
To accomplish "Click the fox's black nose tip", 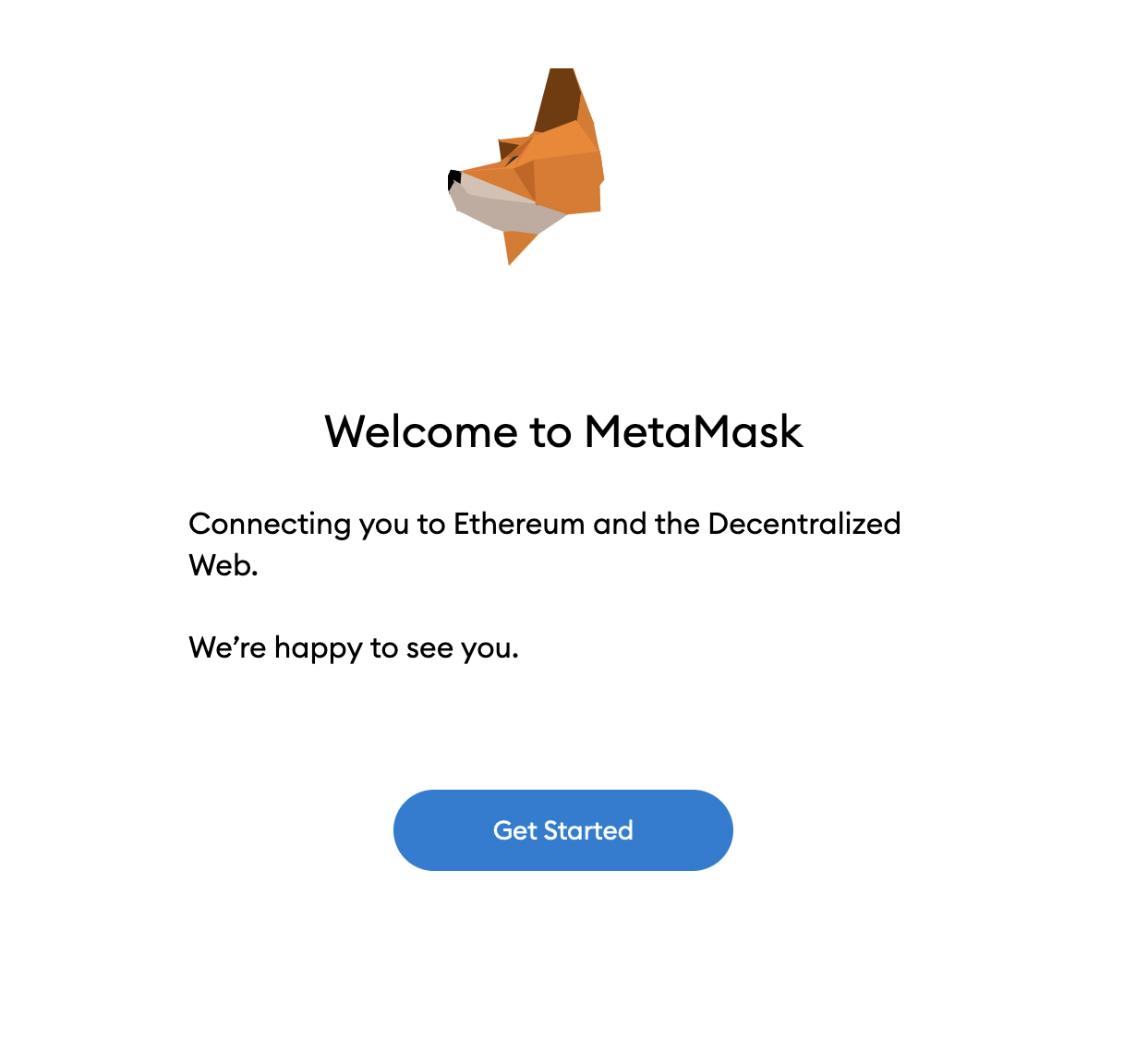I will (x=453, y=178).
